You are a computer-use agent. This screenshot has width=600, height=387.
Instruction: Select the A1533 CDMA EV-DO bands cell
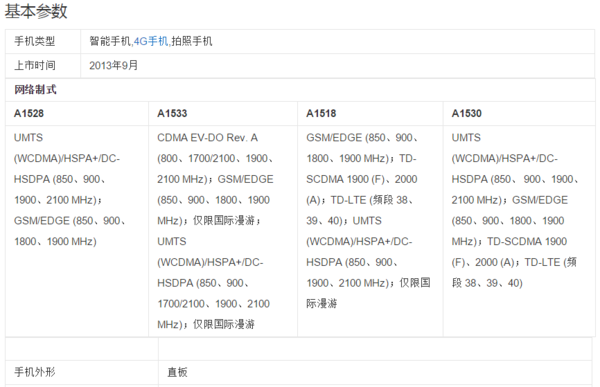click(223, 231)
